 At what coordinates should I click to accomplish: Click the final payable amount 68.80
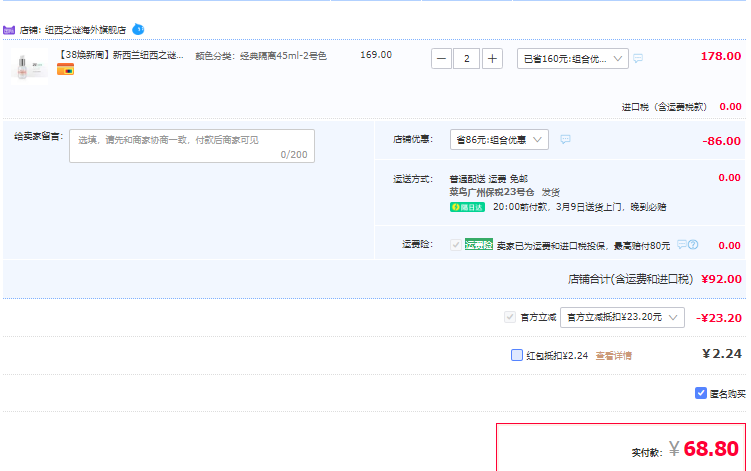click(x=711, y=449)
